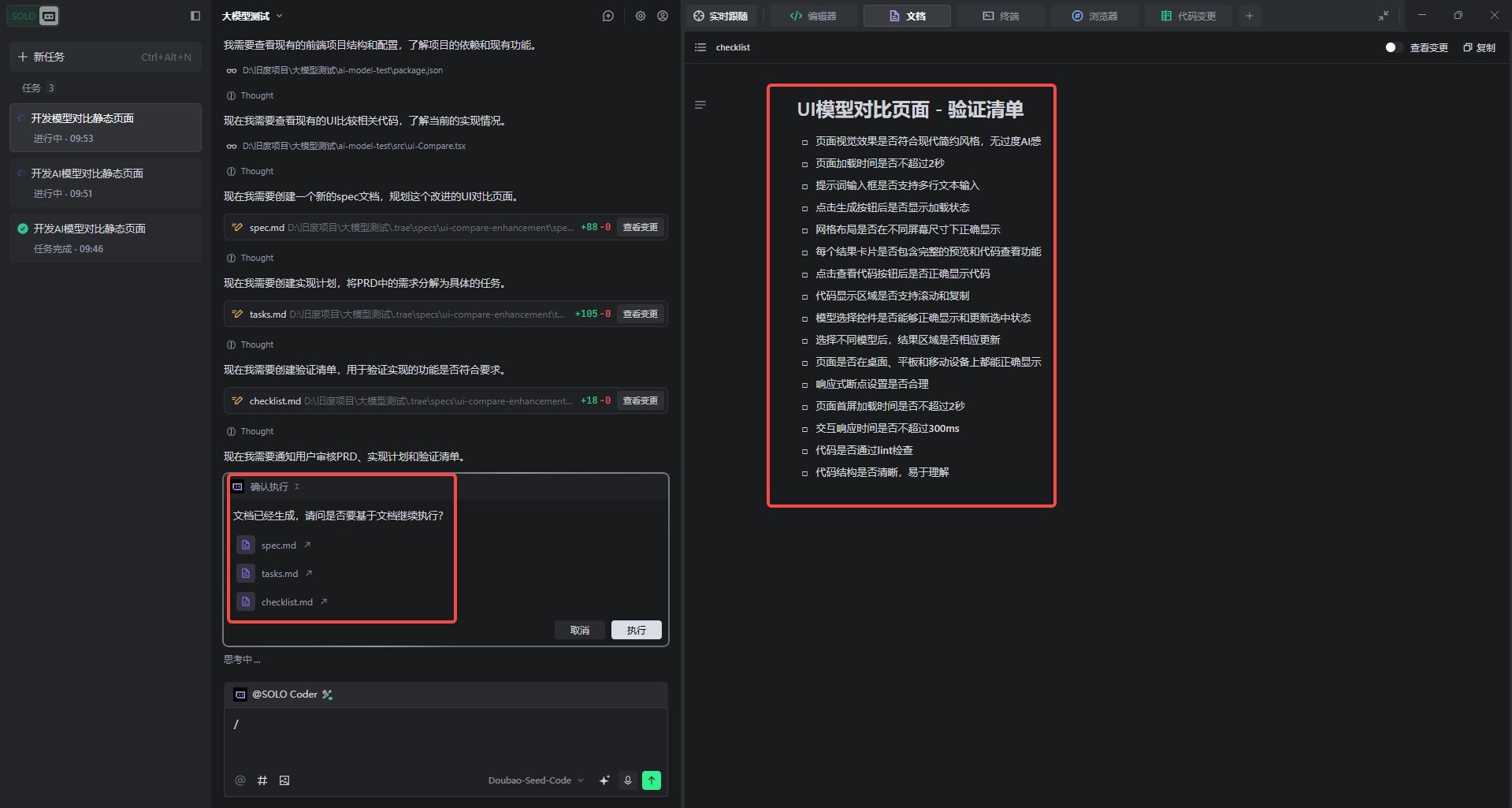Expand the Thought section above the spec.md line

point(251,171)
